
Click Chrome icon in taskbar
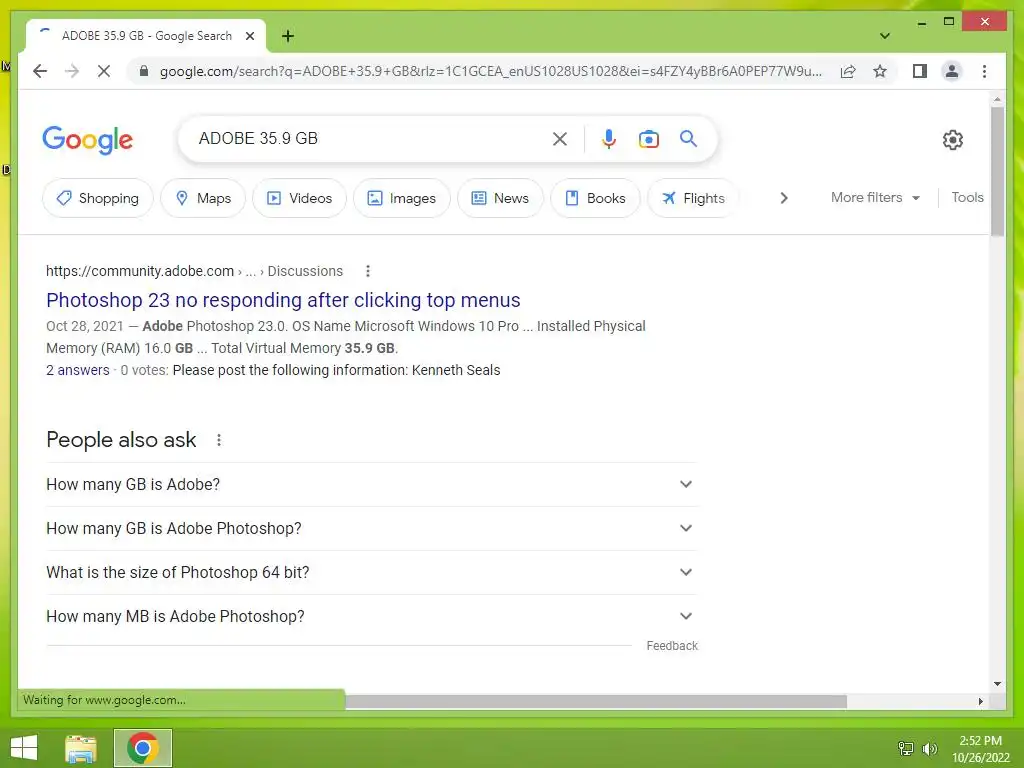pyautogui.click(x=143, y=748)
